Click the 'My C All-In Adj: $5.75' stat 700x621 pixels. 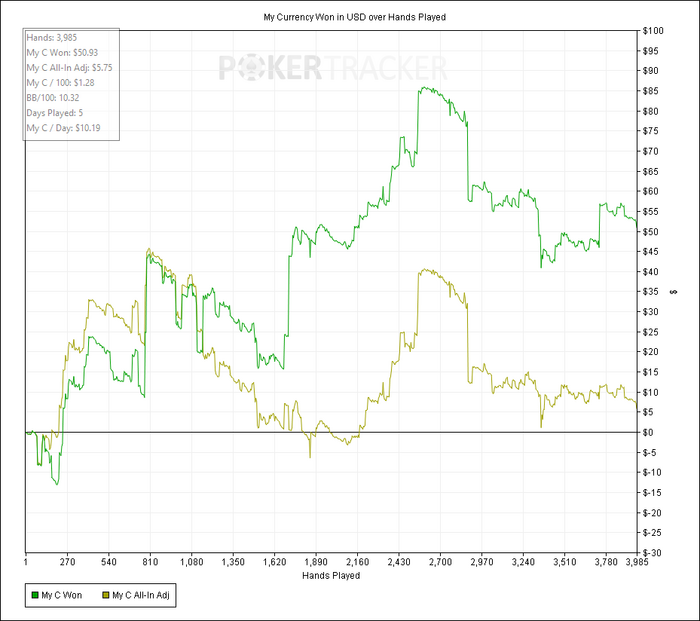(69, 68)
